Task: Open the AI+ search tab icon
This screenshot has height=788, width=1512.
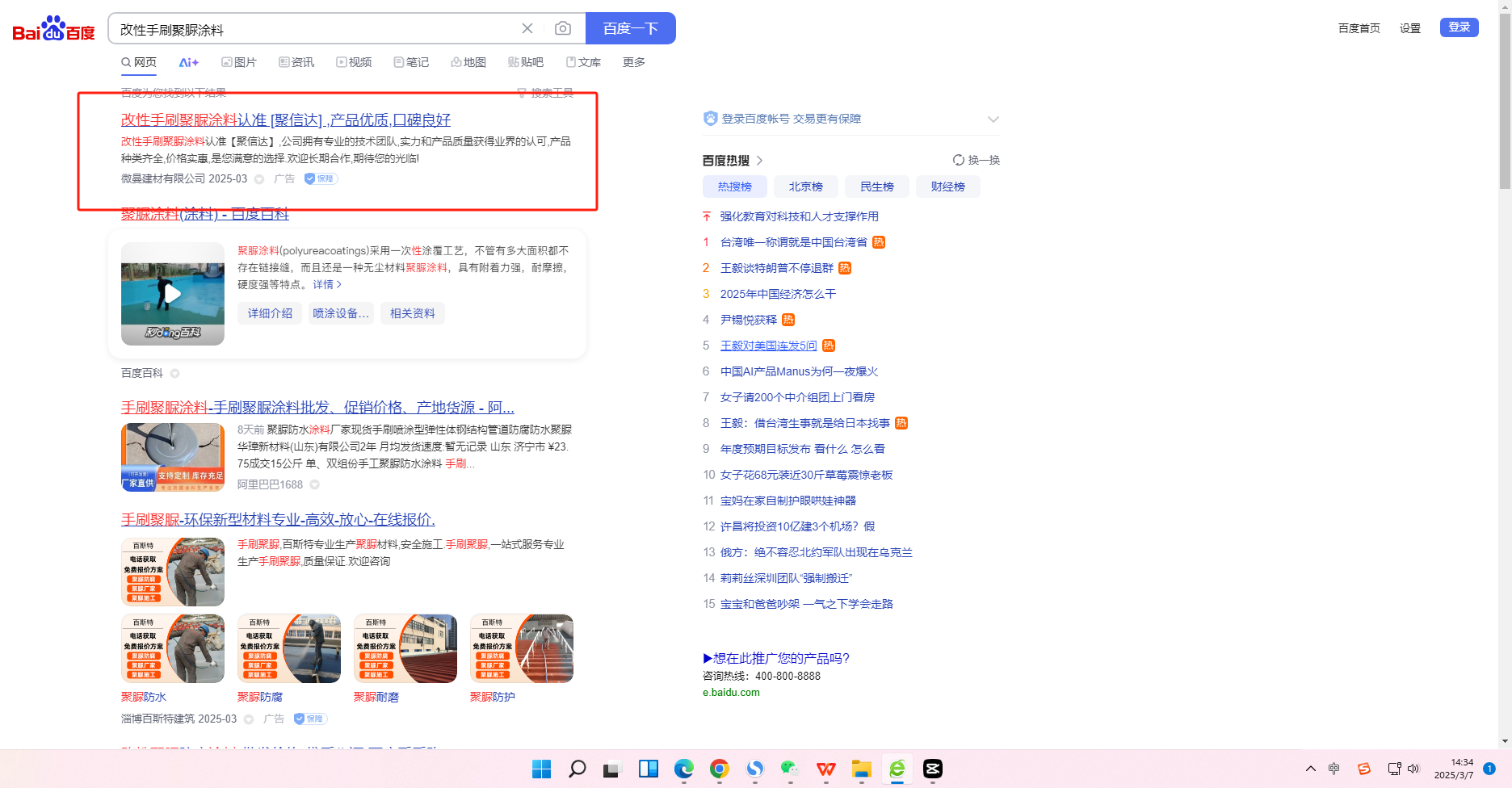Action: (188, 62)
